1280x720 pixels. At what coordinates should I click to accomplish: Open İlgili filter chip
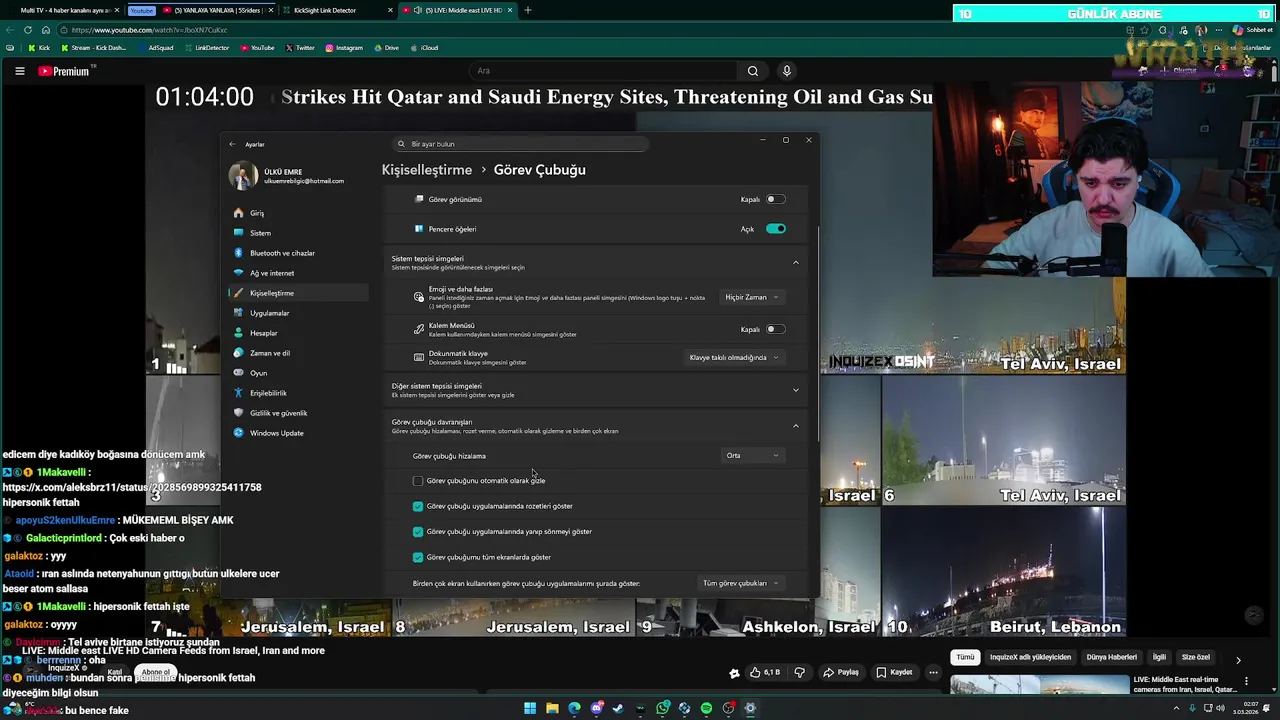[x=1160, y=658]
